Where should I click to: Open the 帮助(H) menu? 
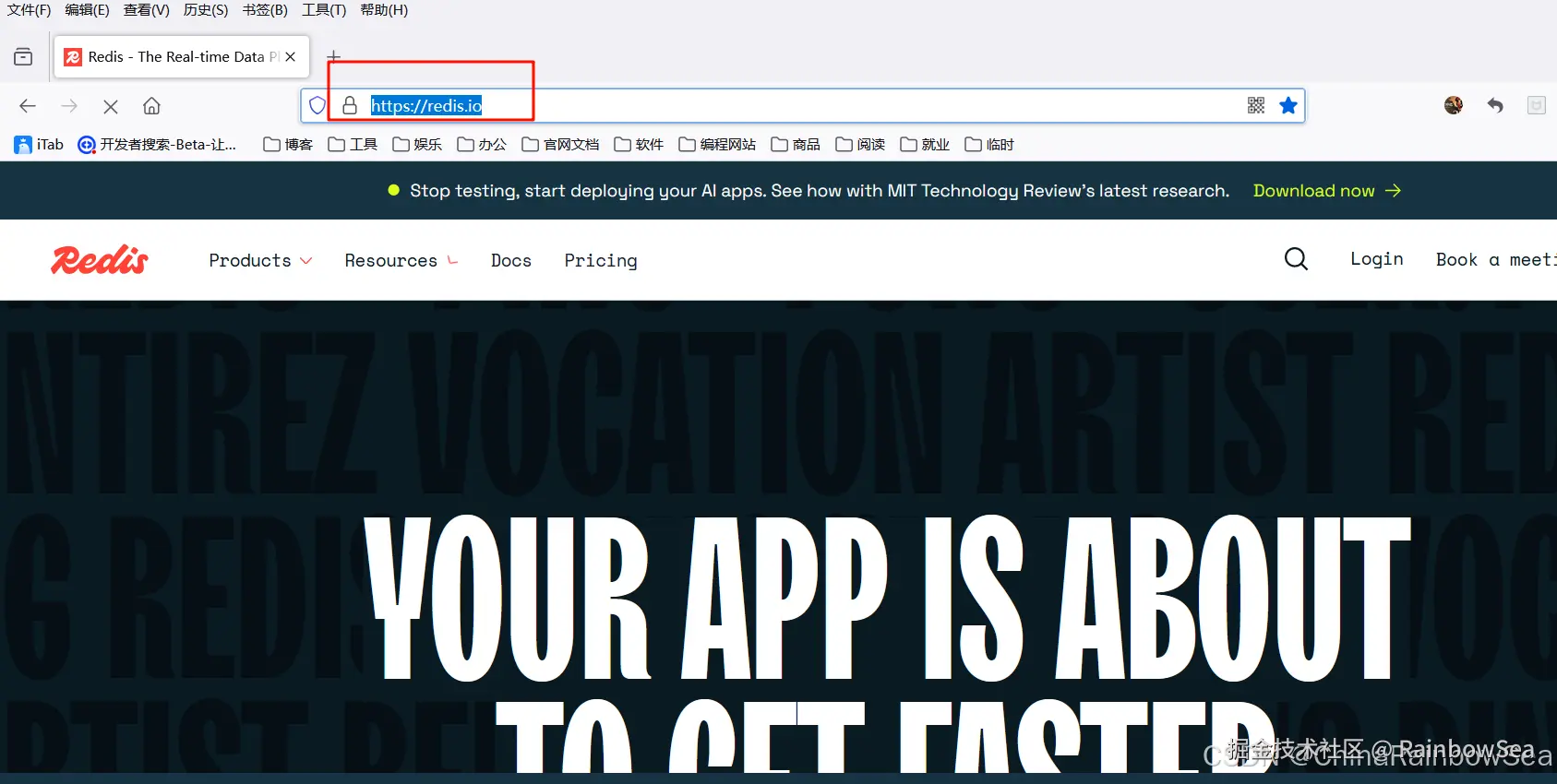tap(384, 10)
